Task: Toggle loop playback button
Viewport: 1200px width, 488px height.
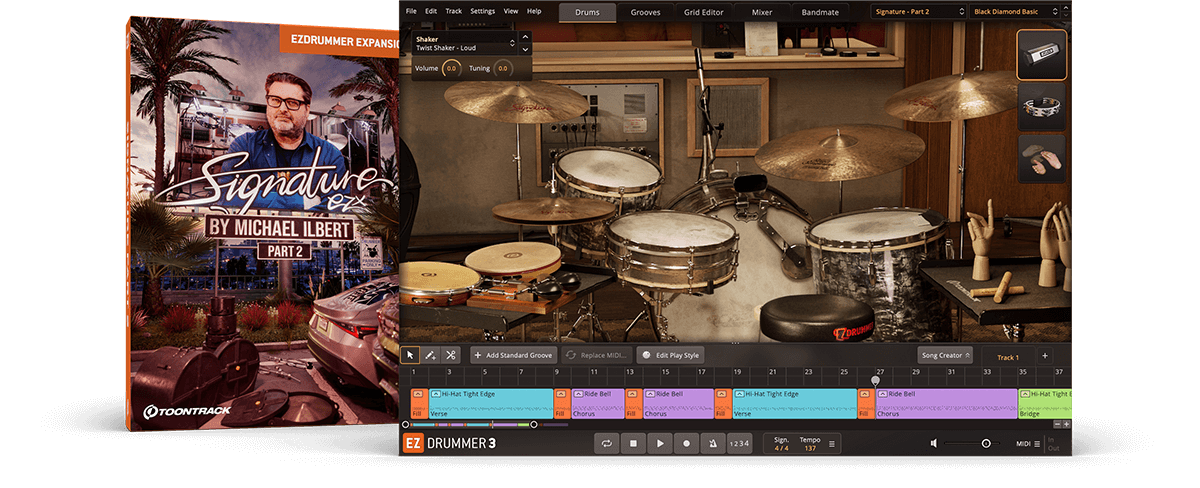Action: pos(606,443)
